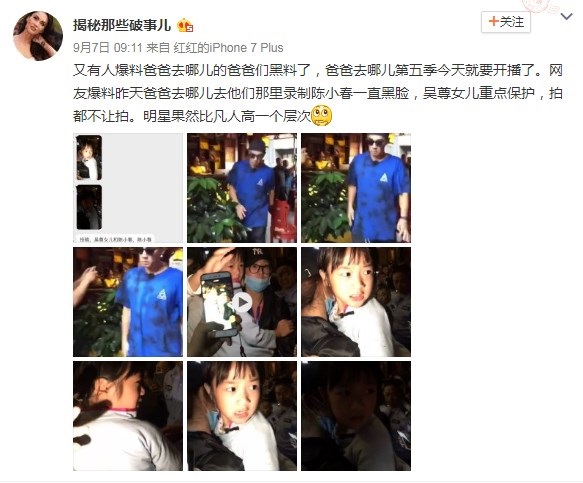Open the 9月7日 09:11 timestamp link
The image size is (583, 483).
click(x=108, y=48)
